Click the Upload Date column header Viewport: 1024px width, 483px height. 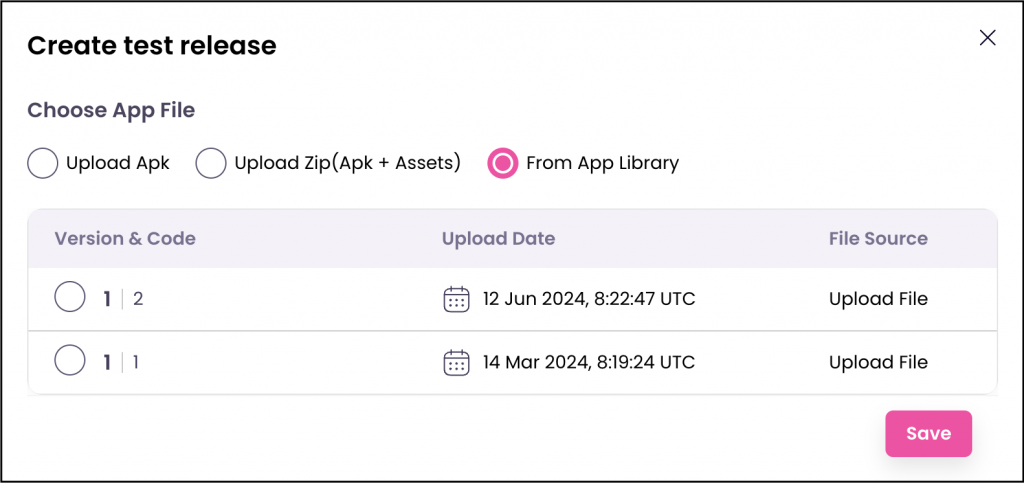(498, 238)
